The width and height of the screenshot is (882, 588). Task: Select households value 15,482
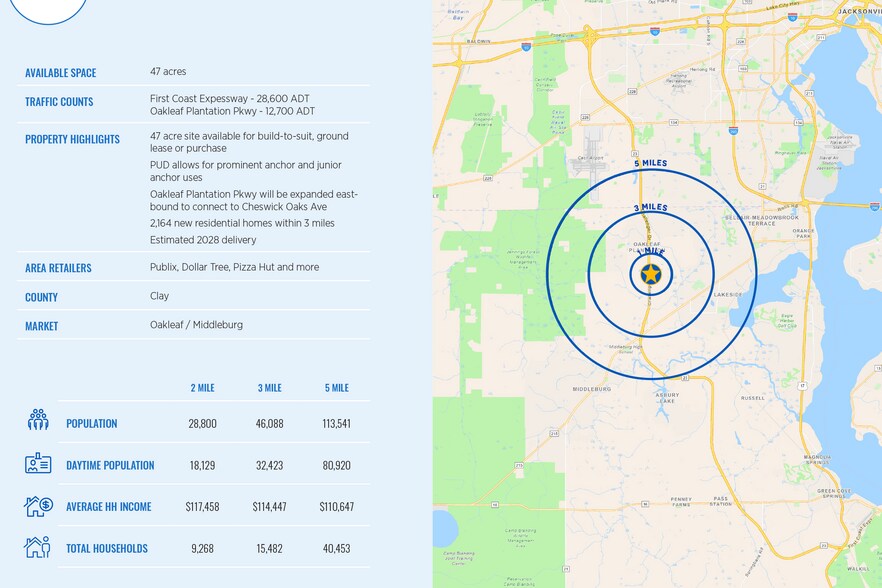tap(269, 549)
